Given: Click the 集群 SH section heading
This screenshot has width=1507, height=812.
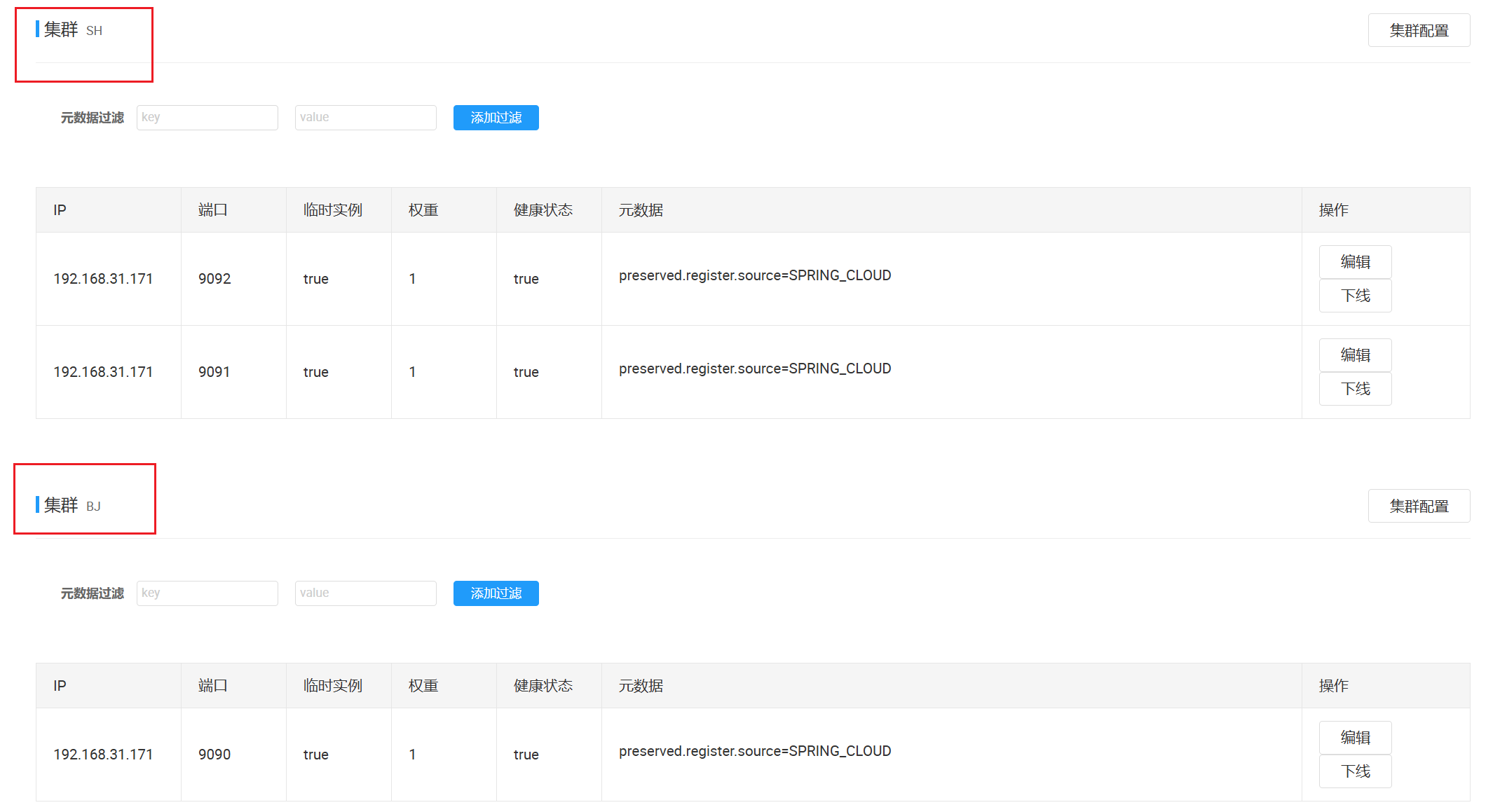Looking at the screenshot, I should [x=72, y=30].
